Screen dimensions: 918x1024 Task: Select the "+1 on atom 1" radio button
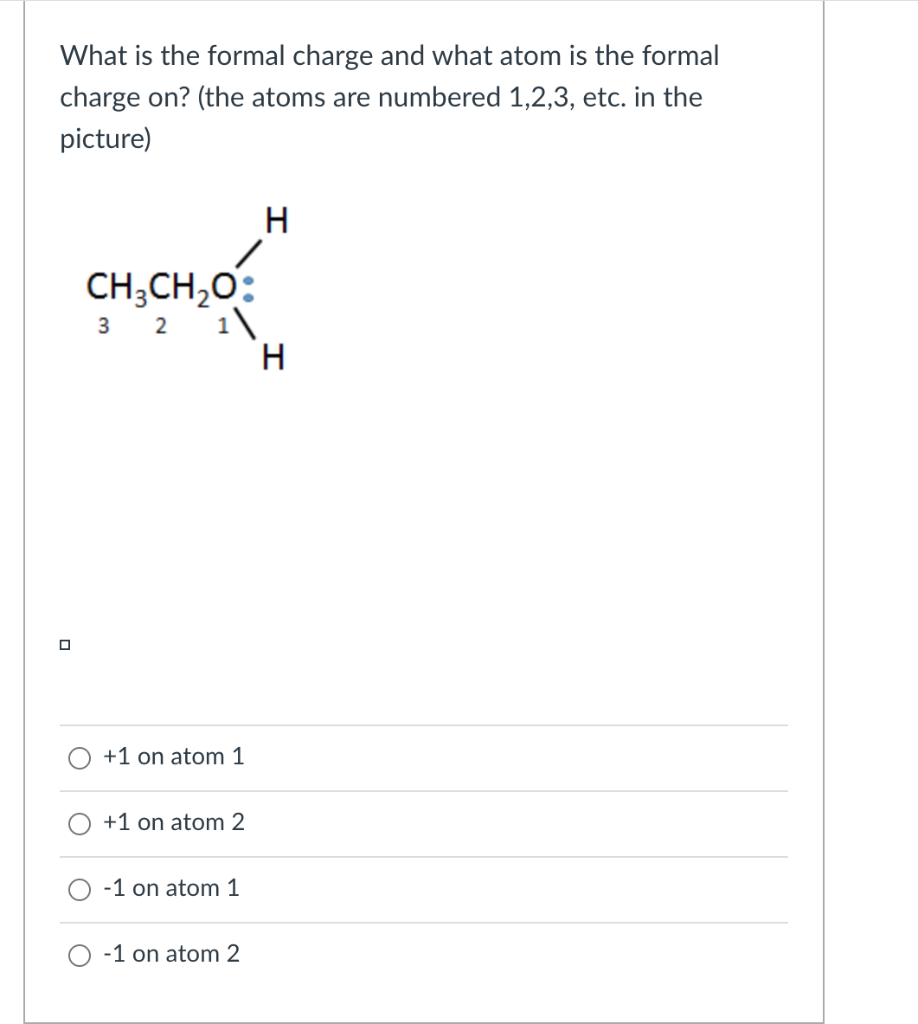[78, 758]
